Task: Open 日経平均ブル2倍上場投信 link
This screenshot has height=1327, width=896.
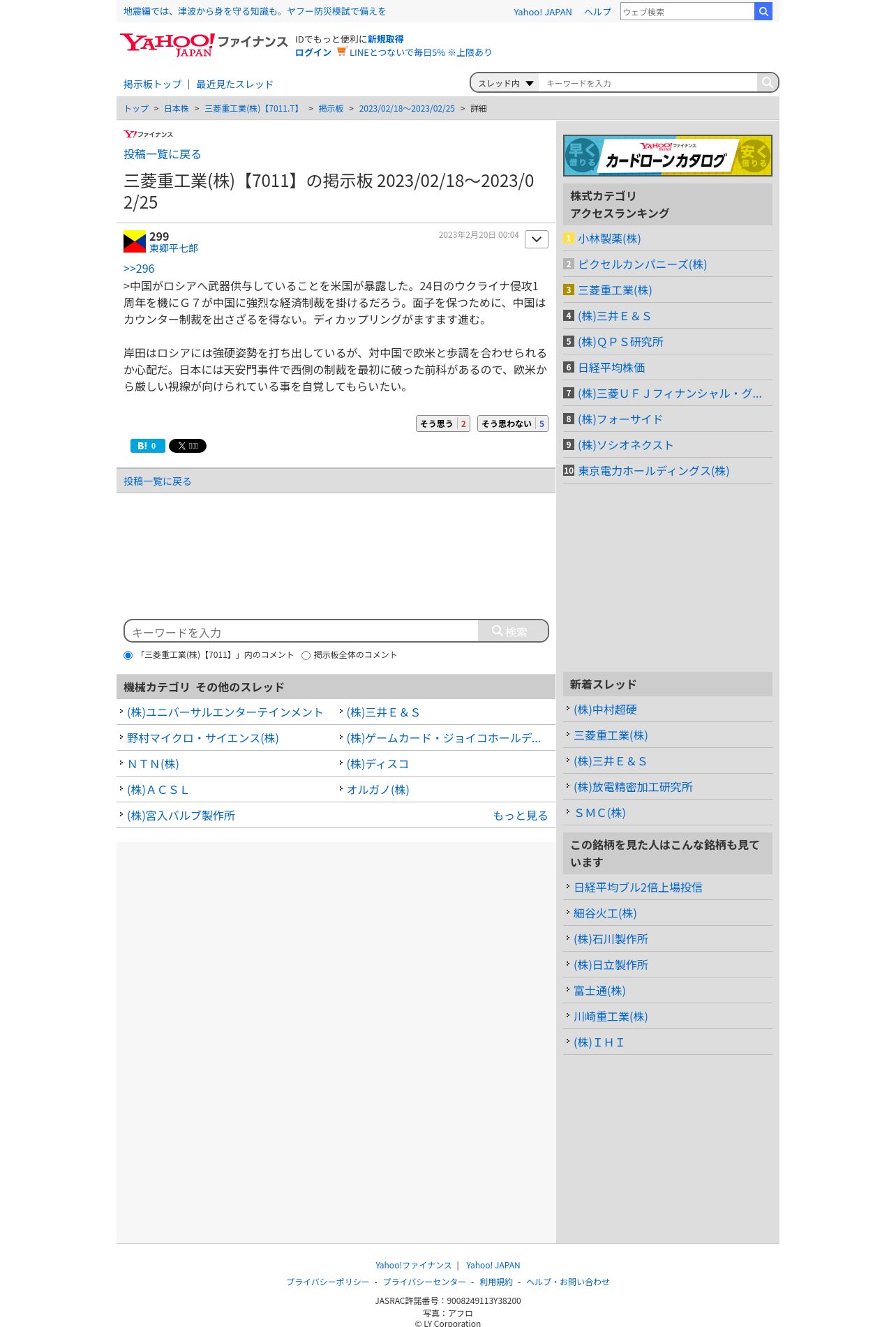Action: [638, 887]
